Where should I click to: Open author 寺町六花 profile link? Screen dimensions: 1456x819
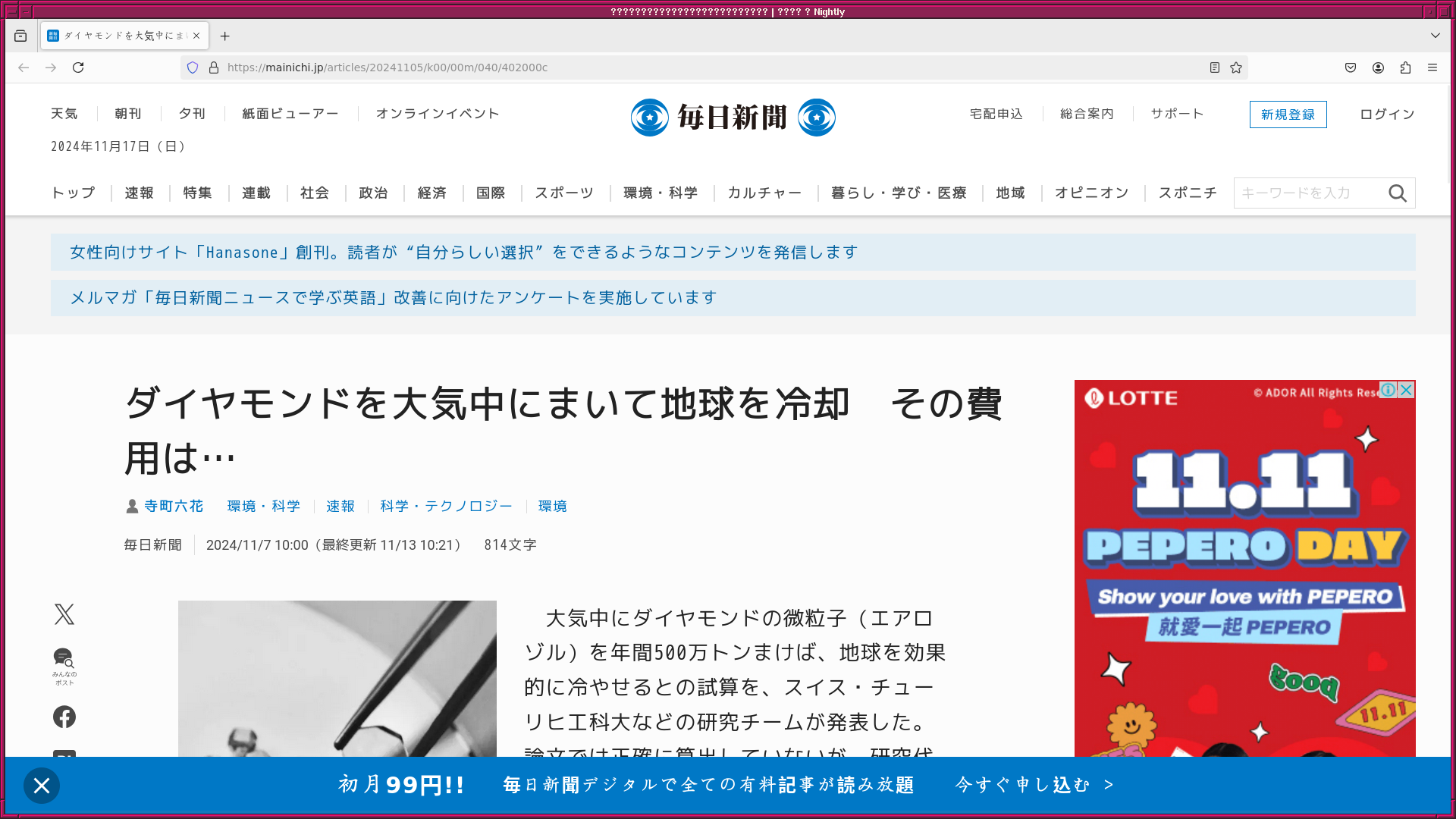[x=174, y=506]
